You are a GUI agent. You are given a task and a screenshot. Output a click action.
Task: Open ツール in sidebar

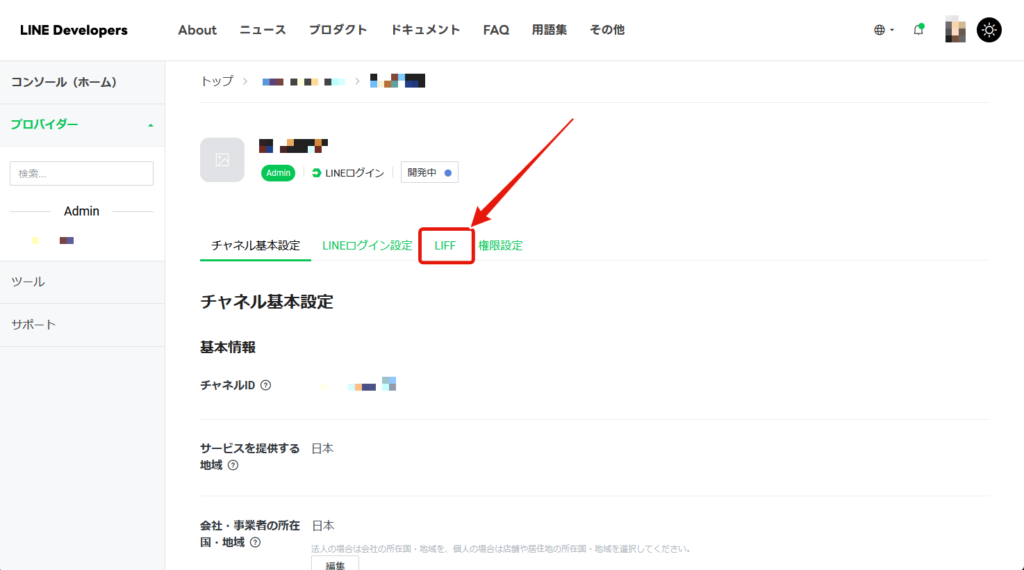click(x=82, y=282)
